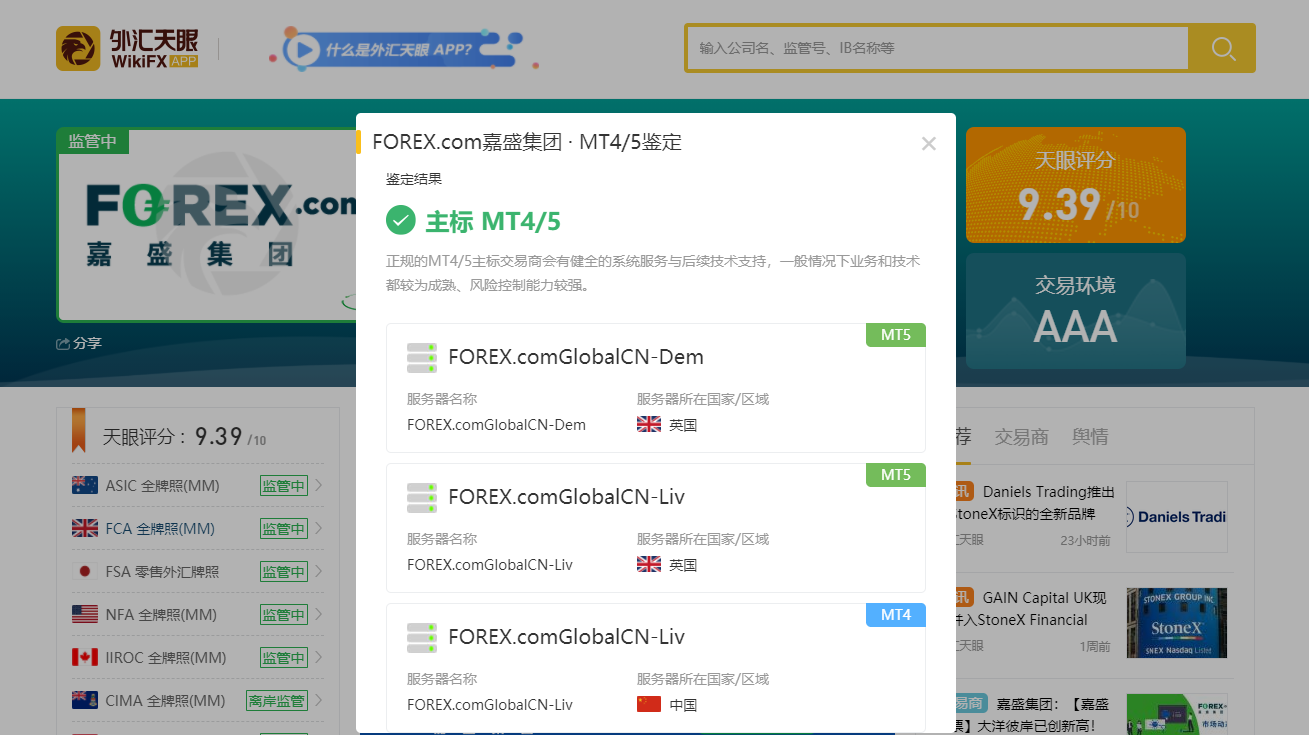Open GAIN Capital UK news article
Screen dimensions: 1309x735
click(x=1031, y=609)
